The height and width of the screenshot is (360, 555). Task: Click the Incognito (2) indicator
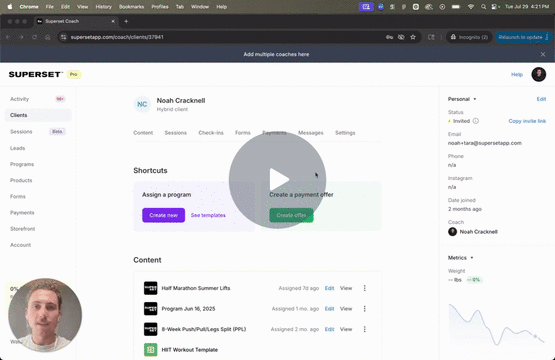click(x=469, y=37)
